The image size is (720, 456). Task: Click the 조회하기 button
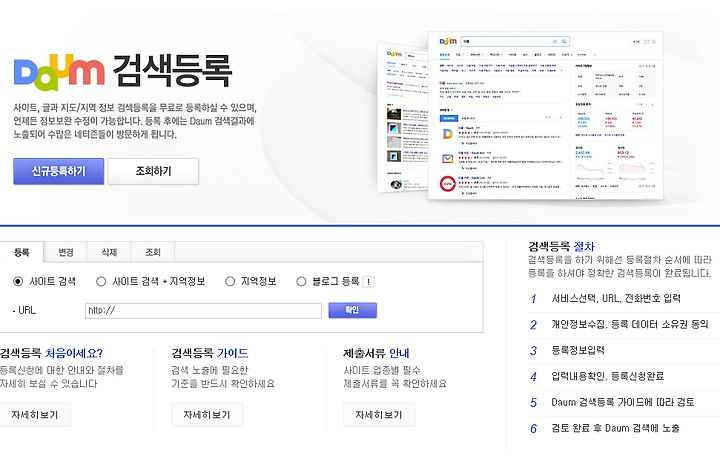click(153, 171)
